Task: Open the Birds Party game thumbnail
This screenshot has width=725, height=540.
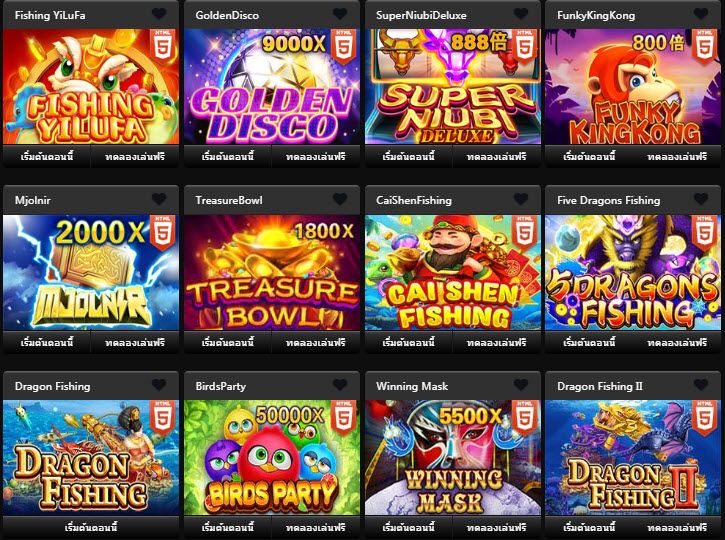Action: coord(272,458)
